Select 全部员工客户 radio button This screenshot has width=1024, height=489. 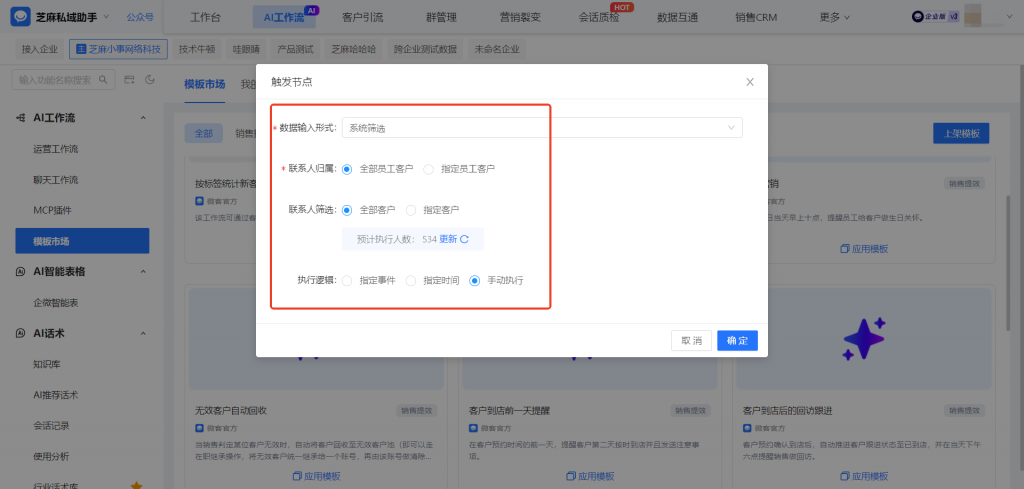pos(347,169)
